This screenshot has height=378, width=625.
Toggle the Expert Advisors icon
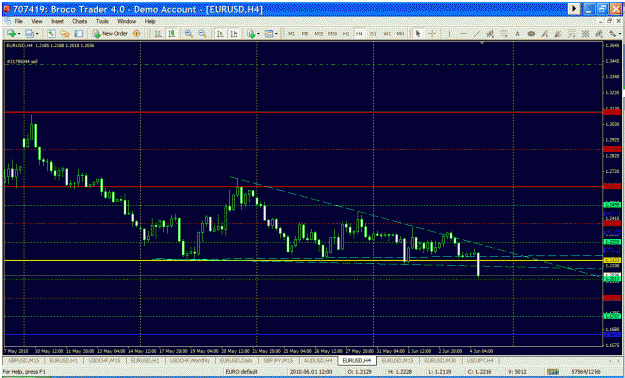coord(138,33)
